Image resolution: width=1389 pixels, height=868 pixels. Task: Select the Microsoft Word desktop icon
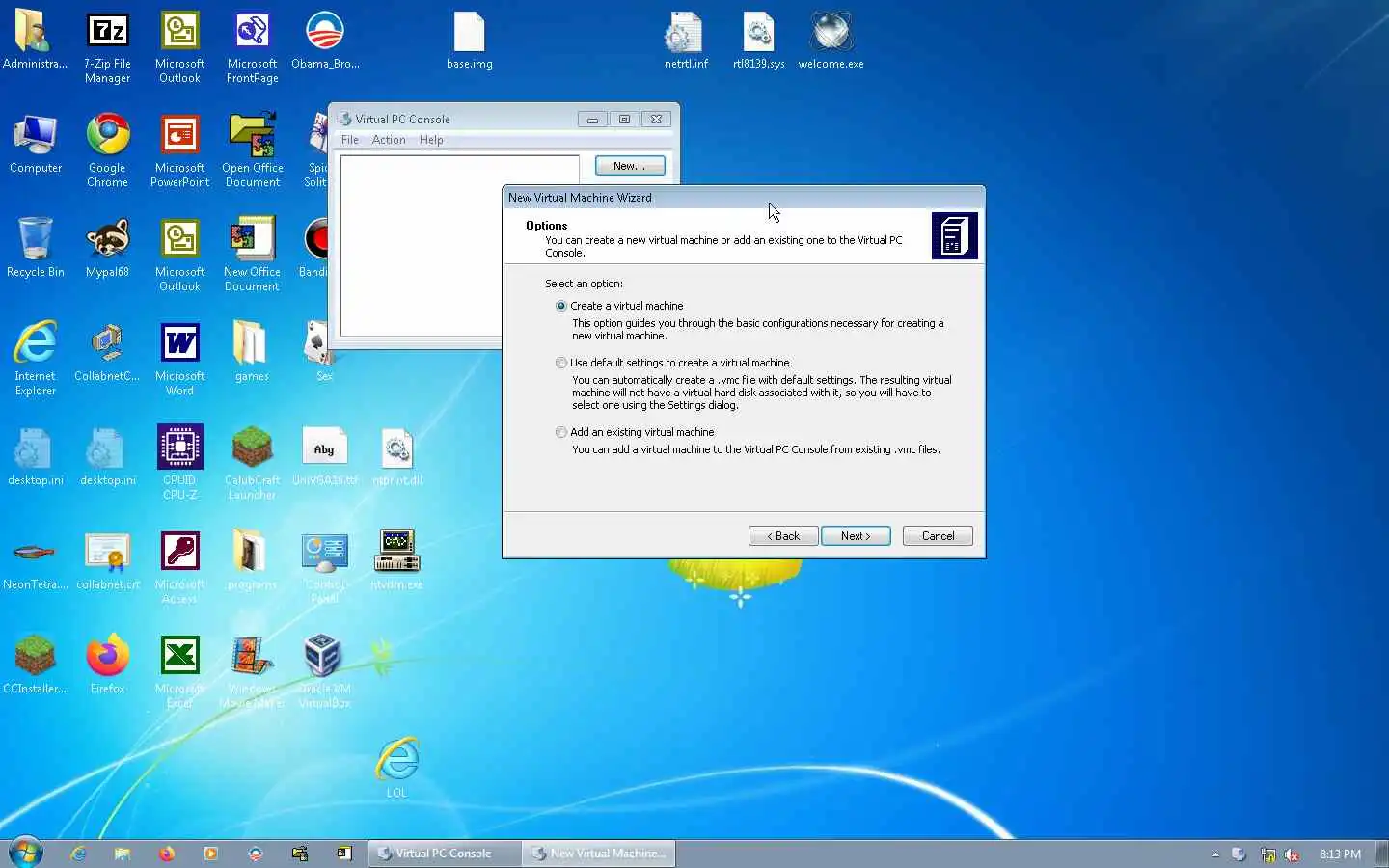tap(179, 360)
